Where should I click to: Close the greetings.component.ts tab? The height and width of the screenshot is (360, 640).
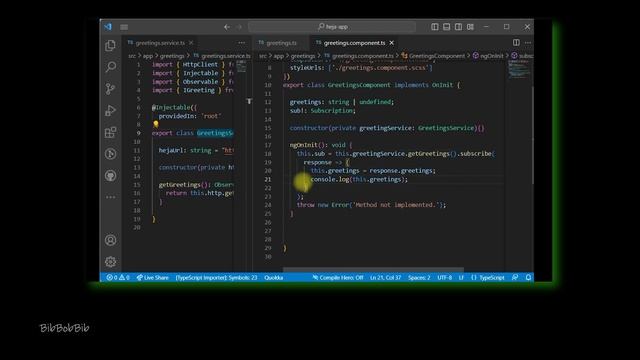coord(392,43)
